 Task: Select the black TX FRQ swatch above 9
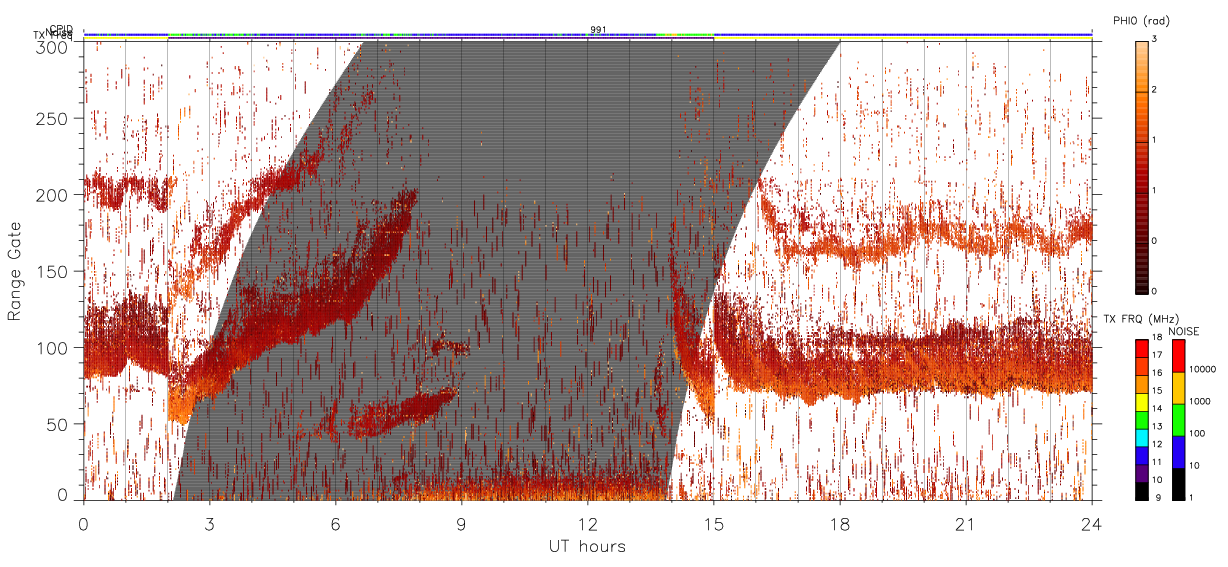(1142, 491)
